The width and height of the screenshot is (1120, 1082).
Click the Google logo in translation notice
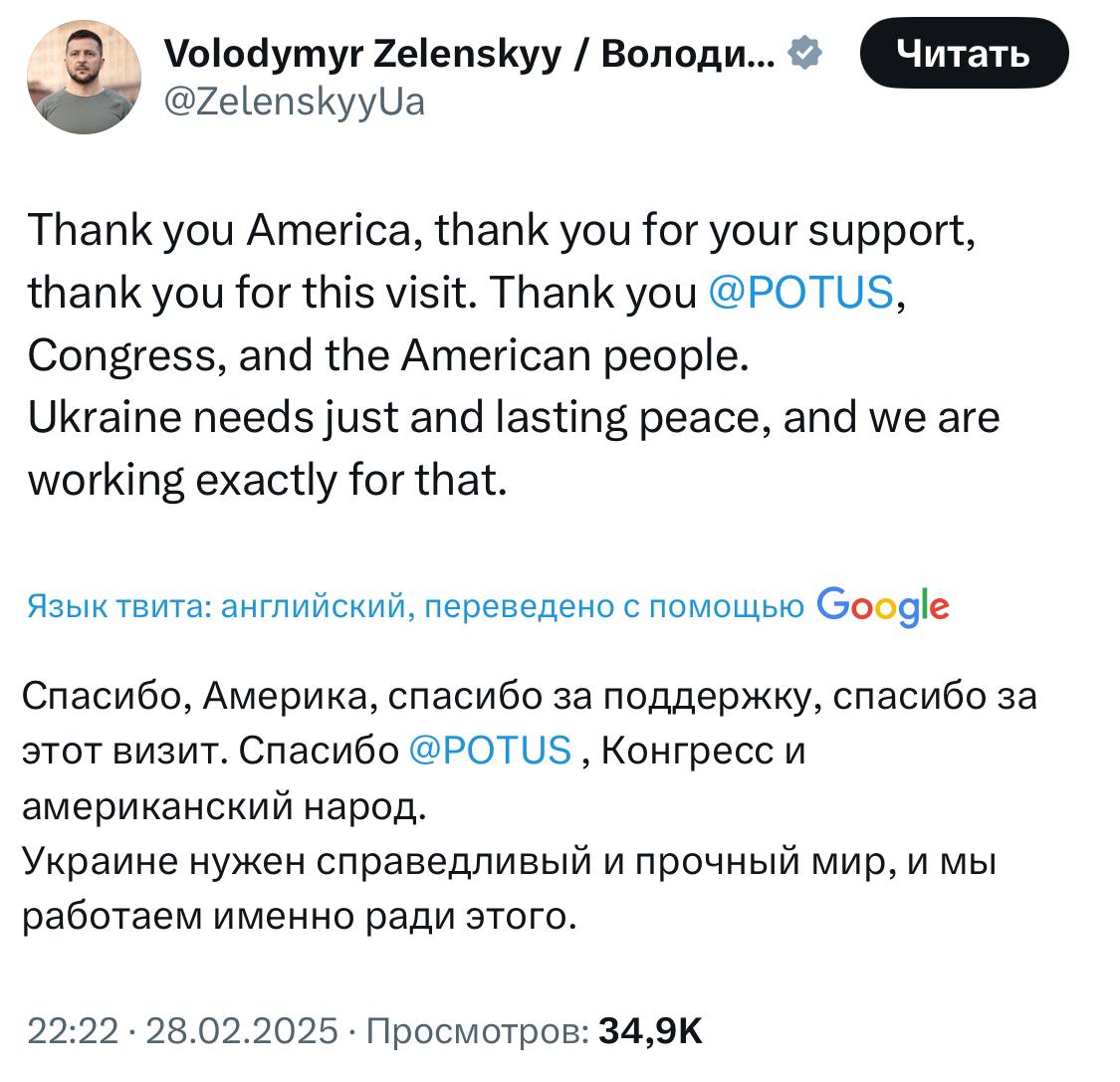tap(883, 607)
